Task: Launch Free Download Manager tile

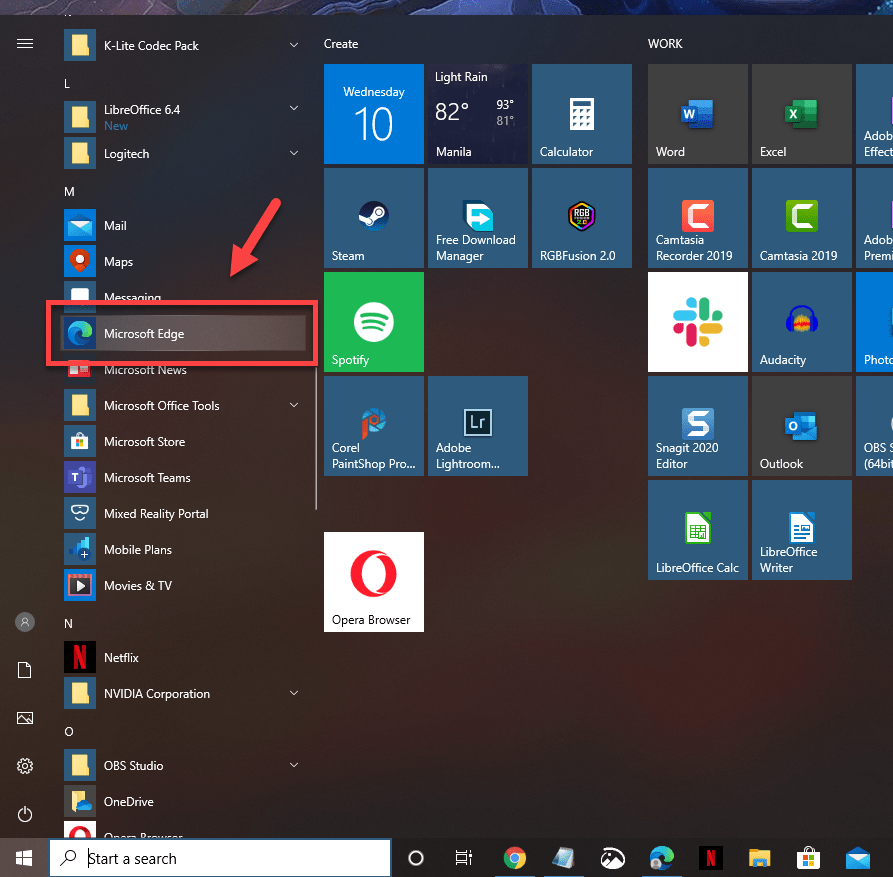Action: 478,218
